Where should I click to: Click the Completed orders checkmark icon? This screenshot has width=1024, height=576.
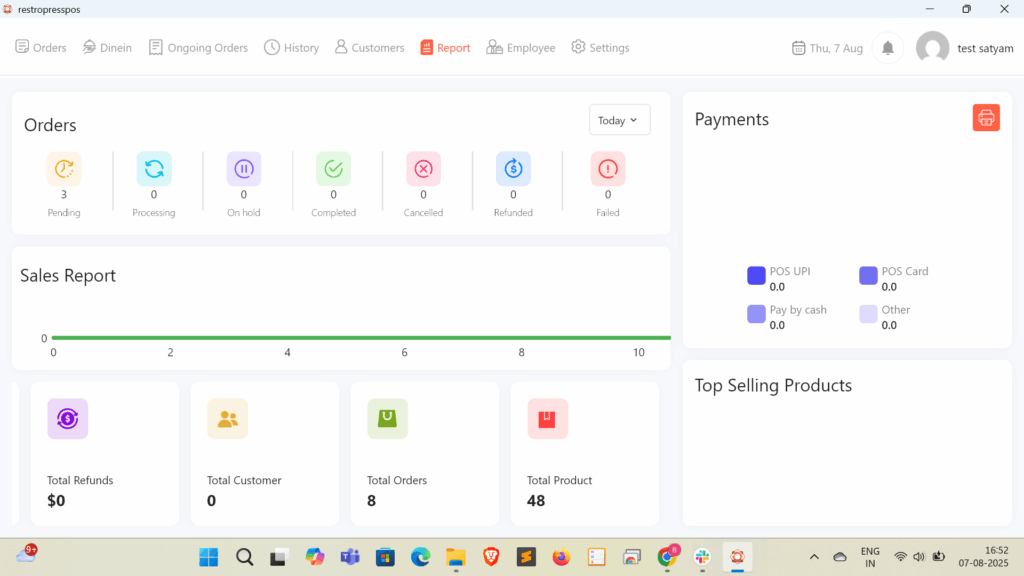[334, 169]
